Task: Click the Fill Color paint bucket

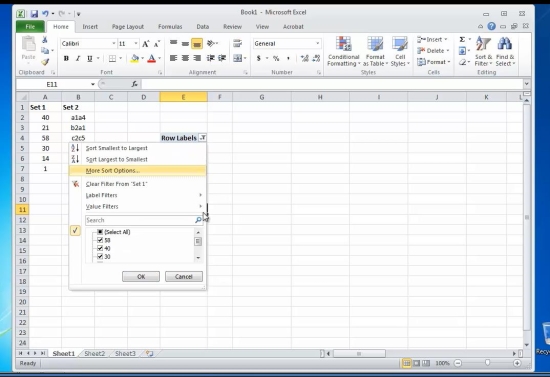Action: [x=135, y=58]
